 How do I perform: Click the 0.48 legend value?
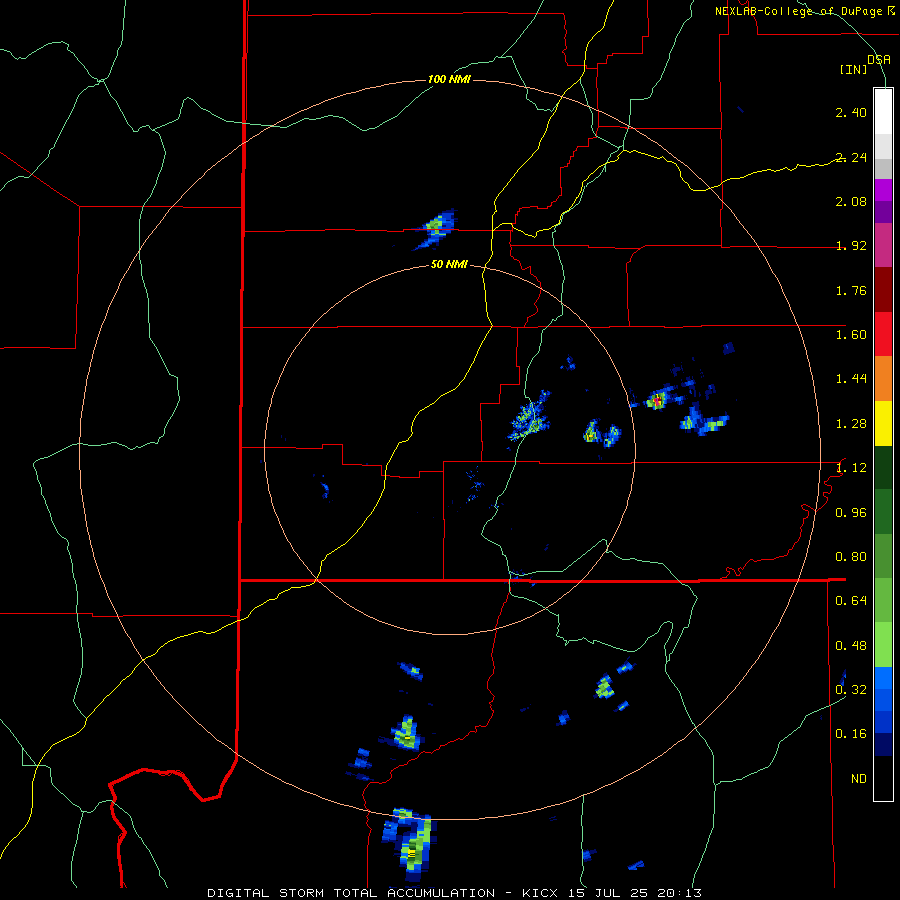tap(851, 646)
